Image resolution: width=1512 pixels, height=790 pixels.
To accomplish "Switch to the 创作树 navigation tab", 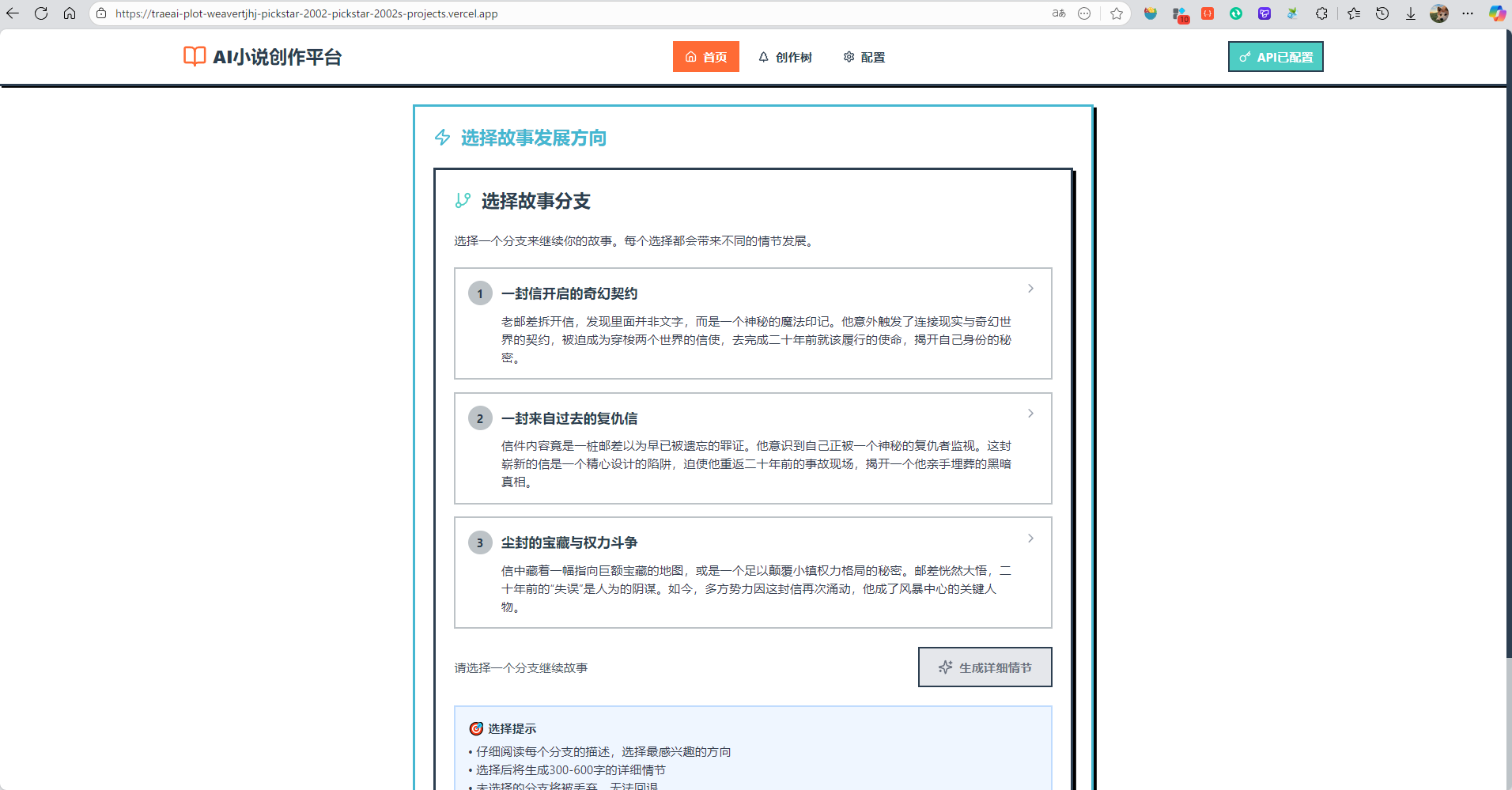I will tap(785, 57).
